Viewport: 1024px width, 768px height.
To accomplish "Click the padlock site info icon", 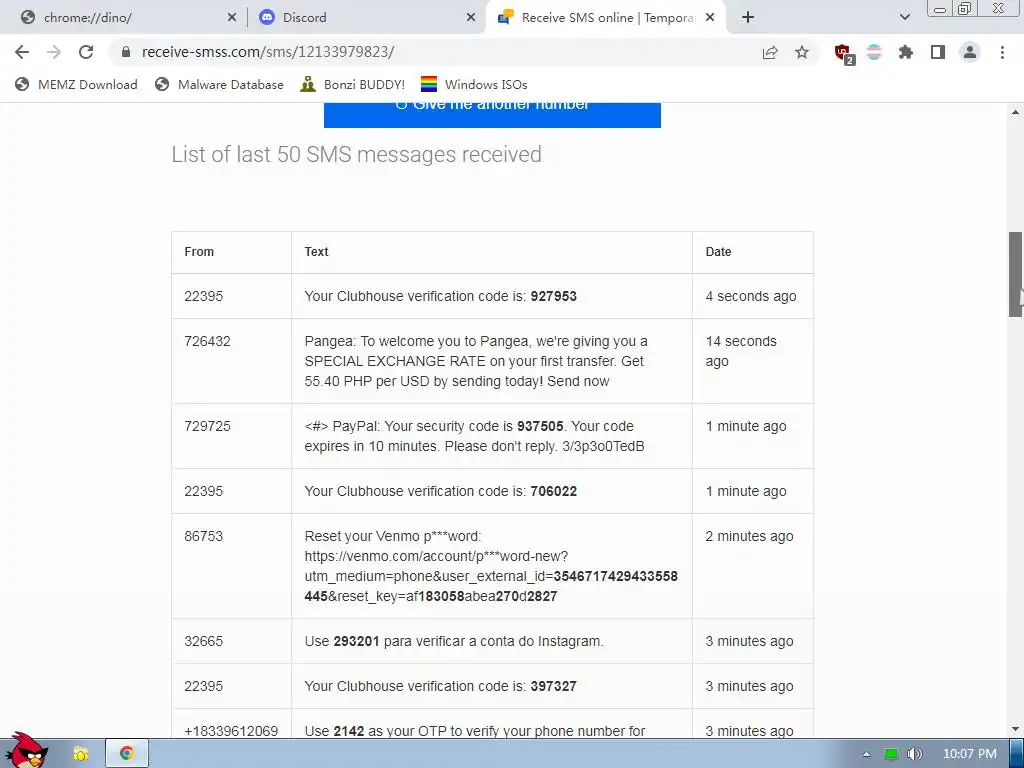I will [126, 52].
